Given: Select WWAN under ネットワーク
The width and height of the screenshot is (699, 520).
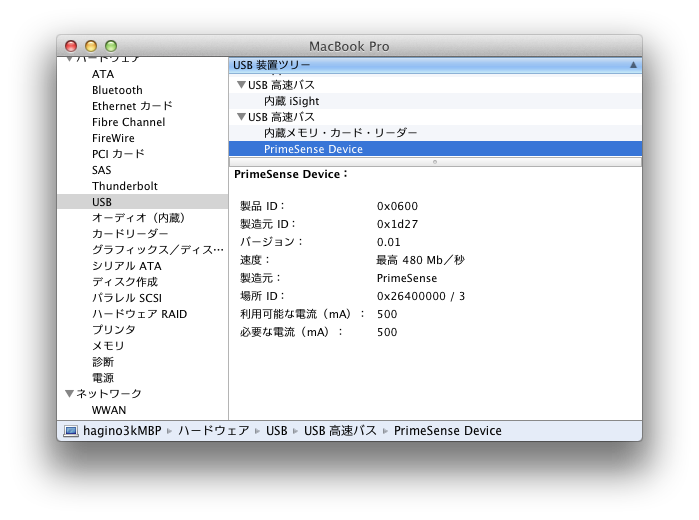Looking at the screenshot, I should (109, 410).
